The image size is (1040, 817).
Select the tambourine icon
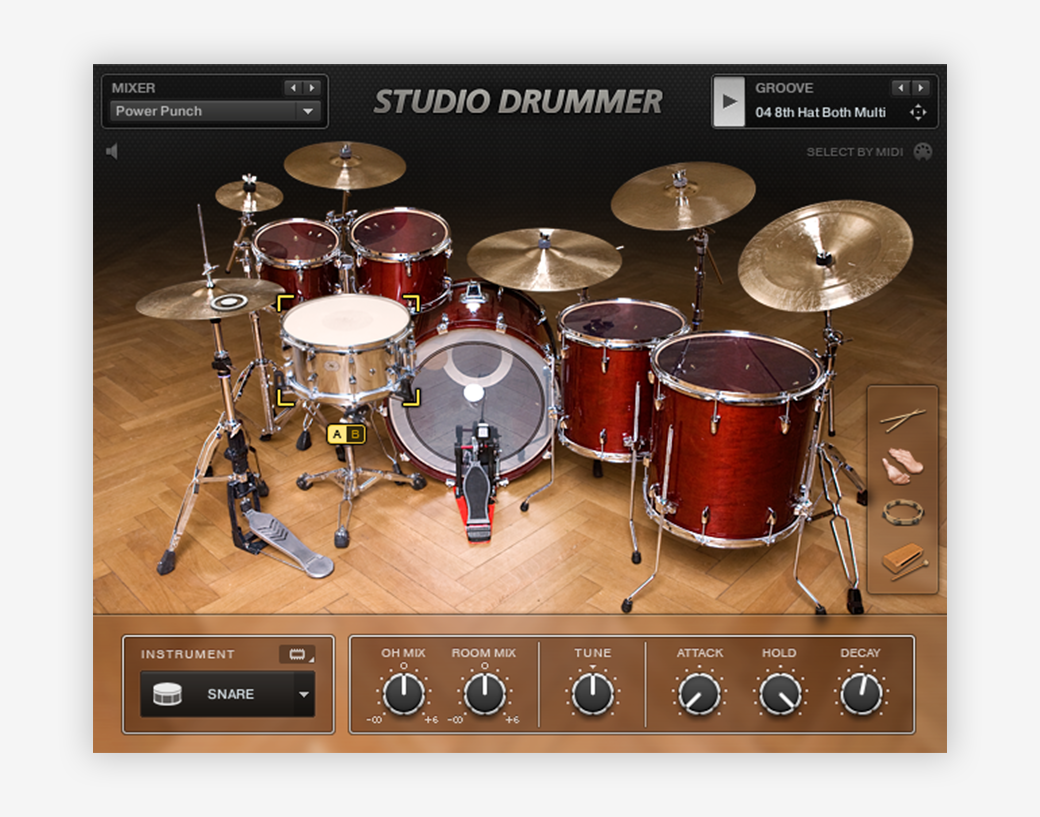[903, 513]
